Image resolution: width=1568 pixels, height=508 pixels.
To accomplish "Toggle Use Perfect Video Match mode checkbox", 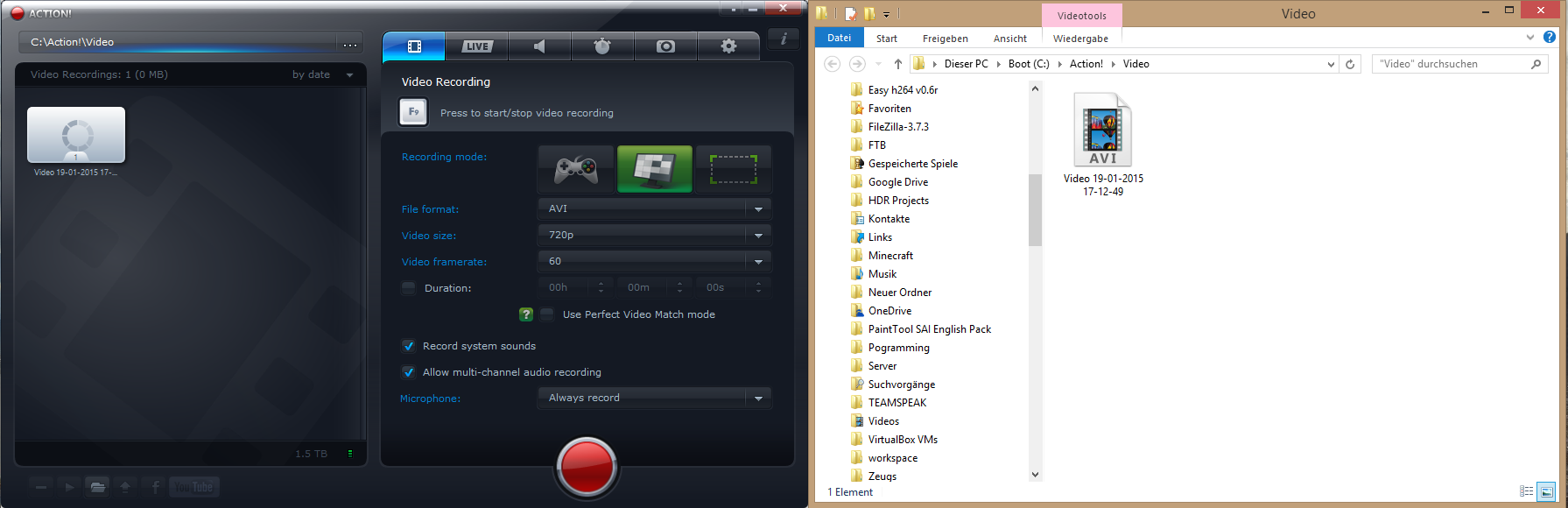I will 547,314.
